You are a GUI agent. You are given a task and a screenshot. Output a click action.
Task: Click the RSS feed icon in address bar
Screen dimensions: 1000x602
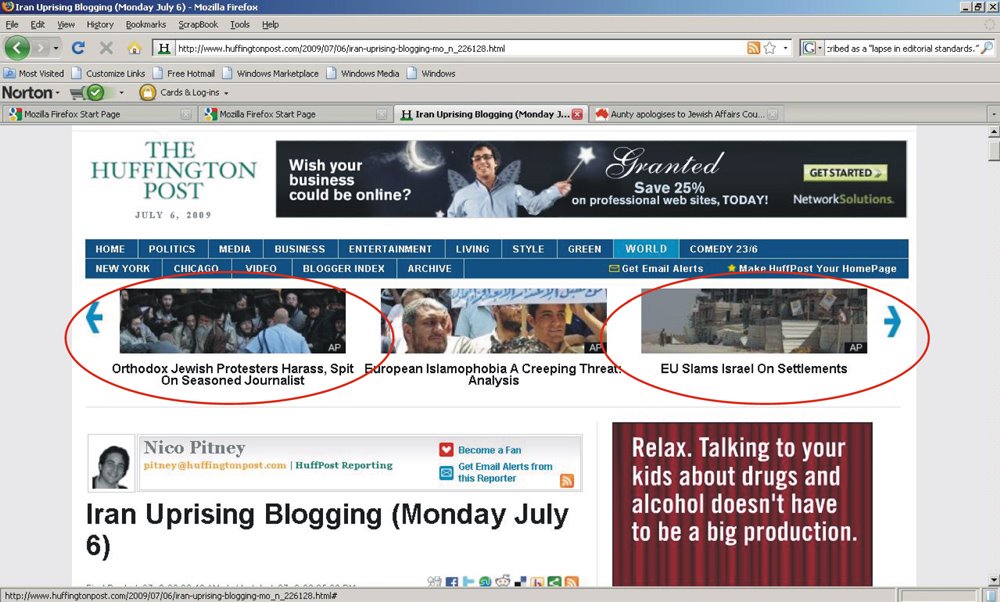[x=753, y=48]
